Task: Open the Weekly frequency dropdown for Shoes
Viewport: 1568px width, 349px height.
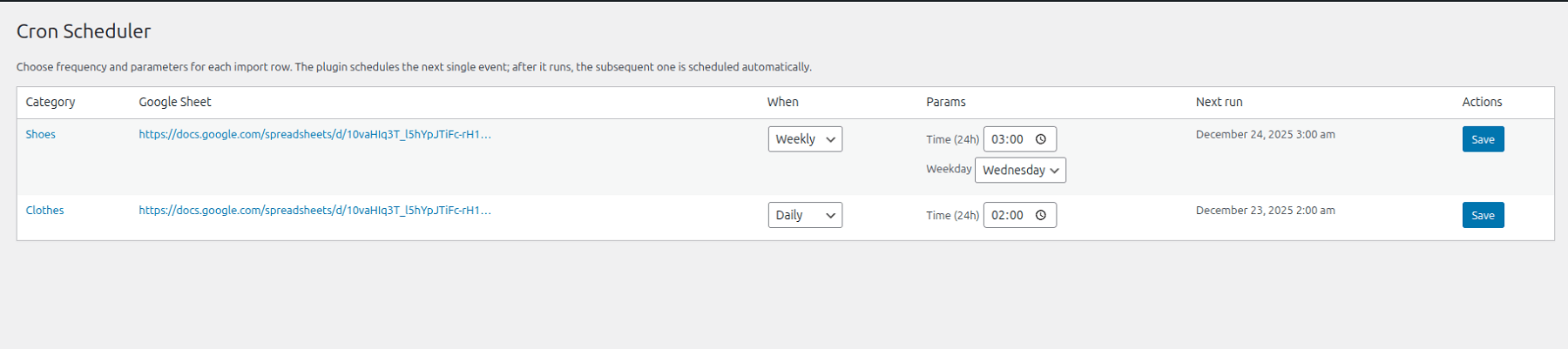Action: 805,139
